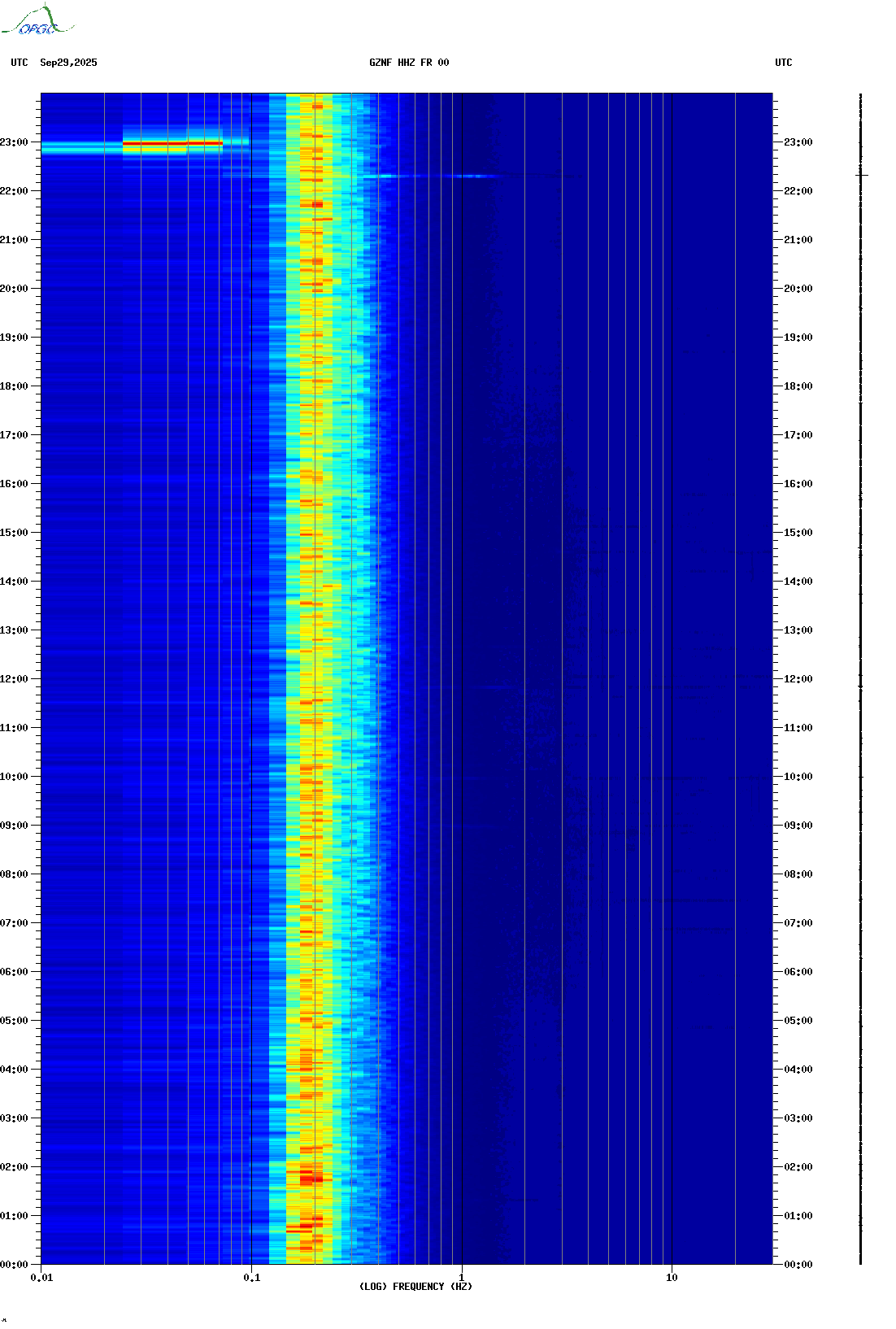Click the right 05:00 time axis label

(798, 1021)
